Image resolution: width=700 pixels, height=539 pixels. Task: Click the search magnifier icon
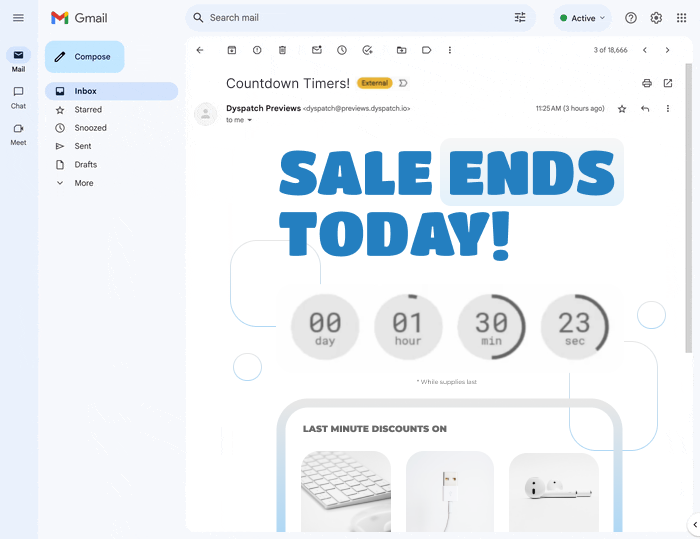pyautogui.click(x=198, y=18)
